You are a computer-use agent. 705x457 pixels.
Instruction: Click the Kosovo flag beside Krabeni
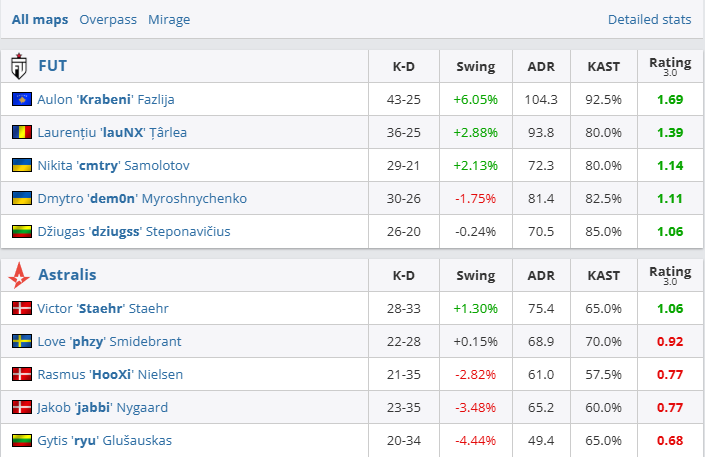pyautogui.click(x=21, y=100)
